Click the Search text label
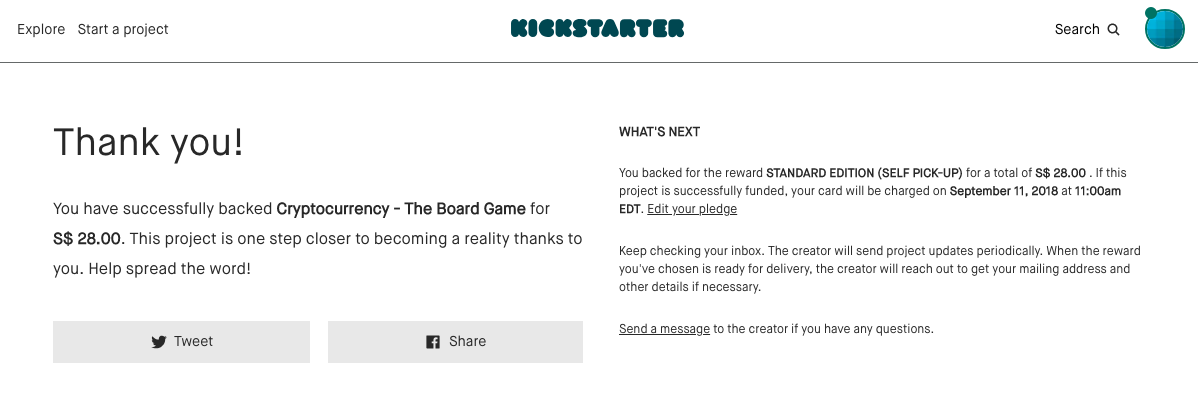This screenshot has width=1198, height=408. (1077, 29)
